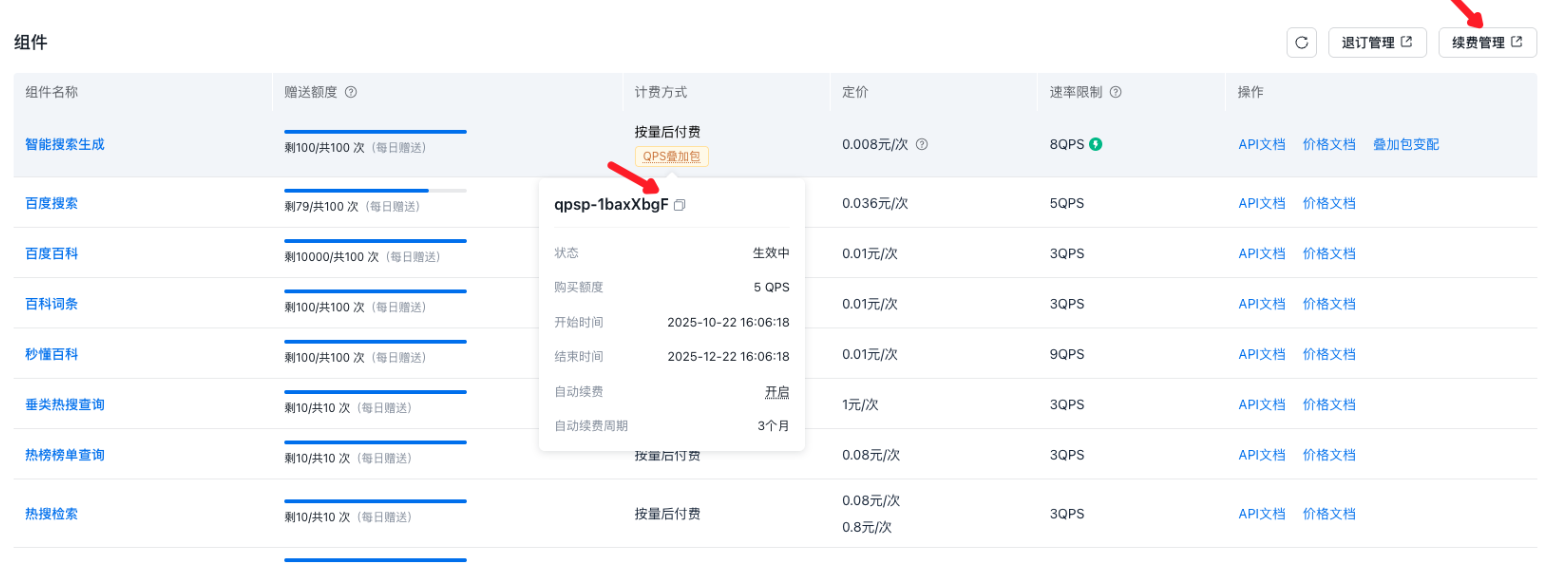The width and height of the screenshot is (1548, 565).
Task: Open 价格文档 for 秒懂百科
Action: click(1329, 354)
